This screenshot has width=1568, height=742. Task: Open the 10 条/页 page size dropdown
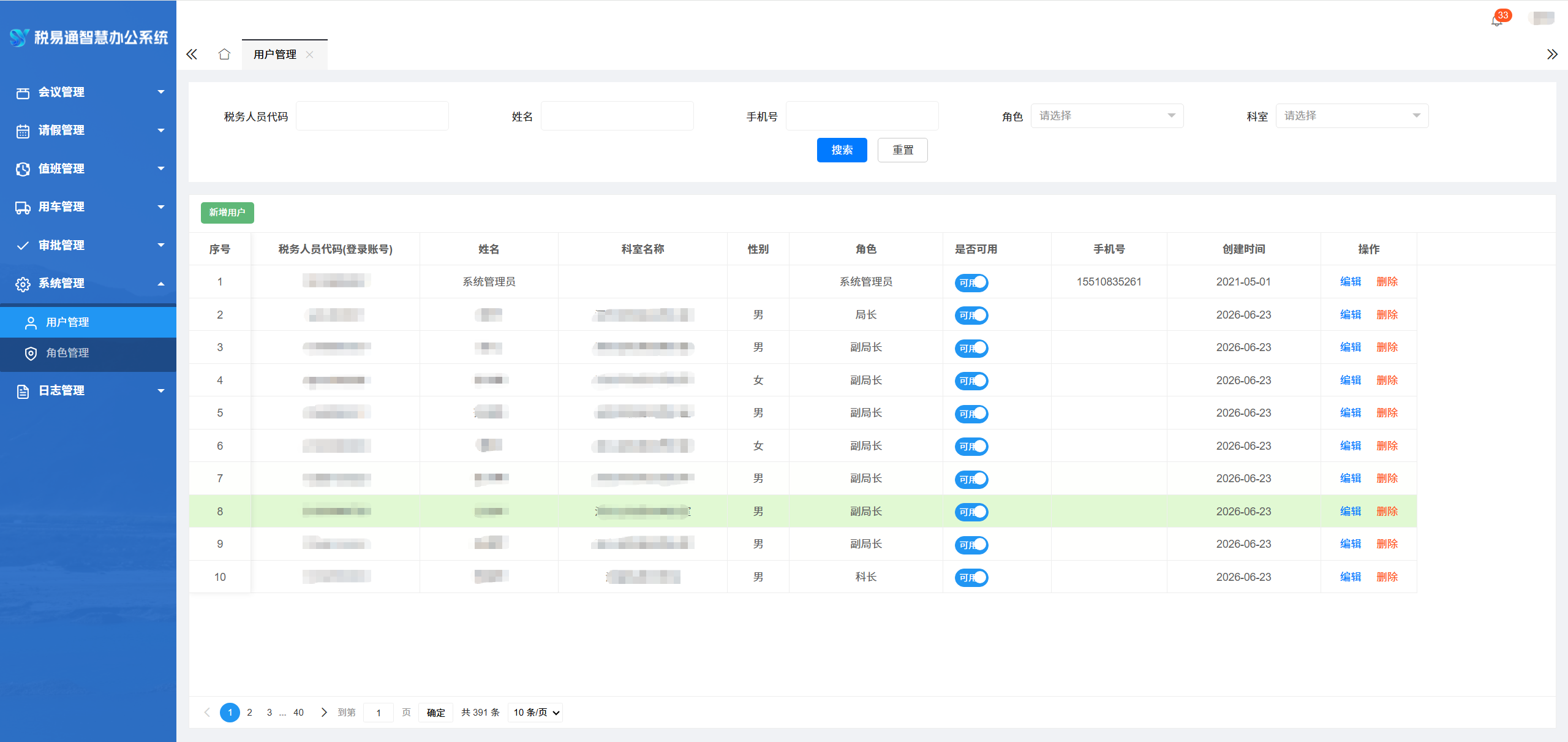point(535,712)
